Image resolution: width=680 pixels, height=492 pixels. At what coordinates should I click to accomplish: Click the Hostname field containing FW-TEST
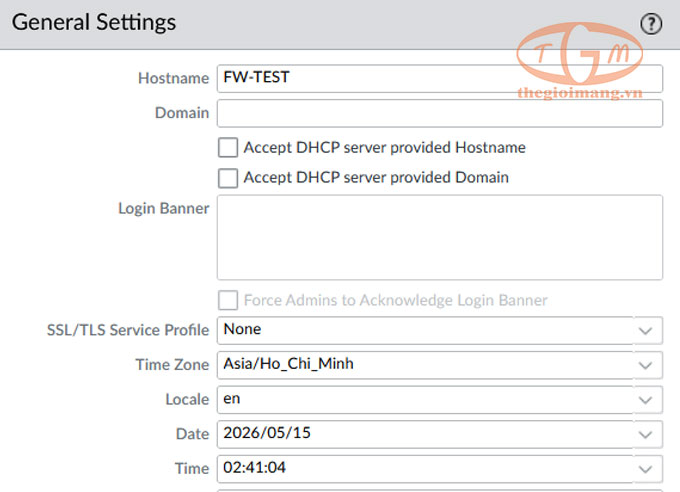440,79
